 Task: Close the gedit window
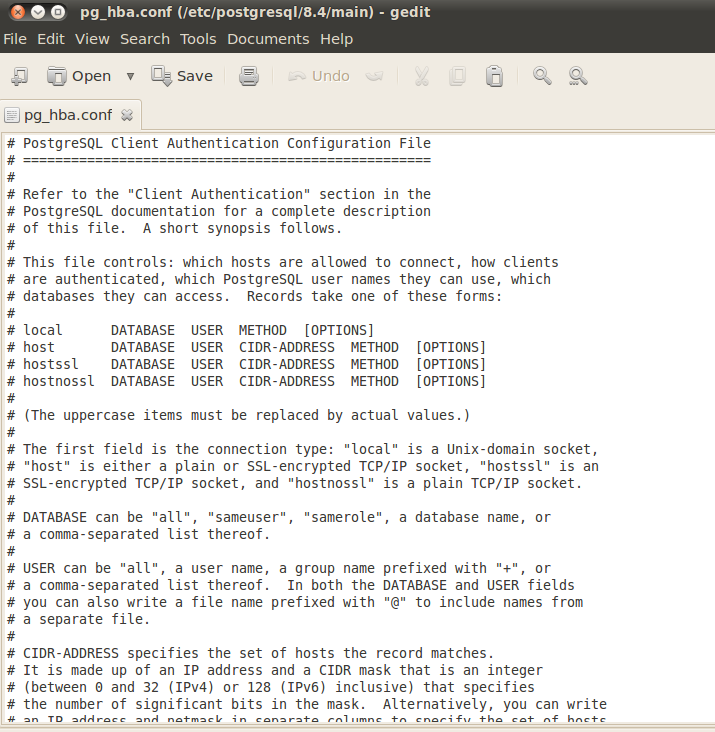(18, 12)
